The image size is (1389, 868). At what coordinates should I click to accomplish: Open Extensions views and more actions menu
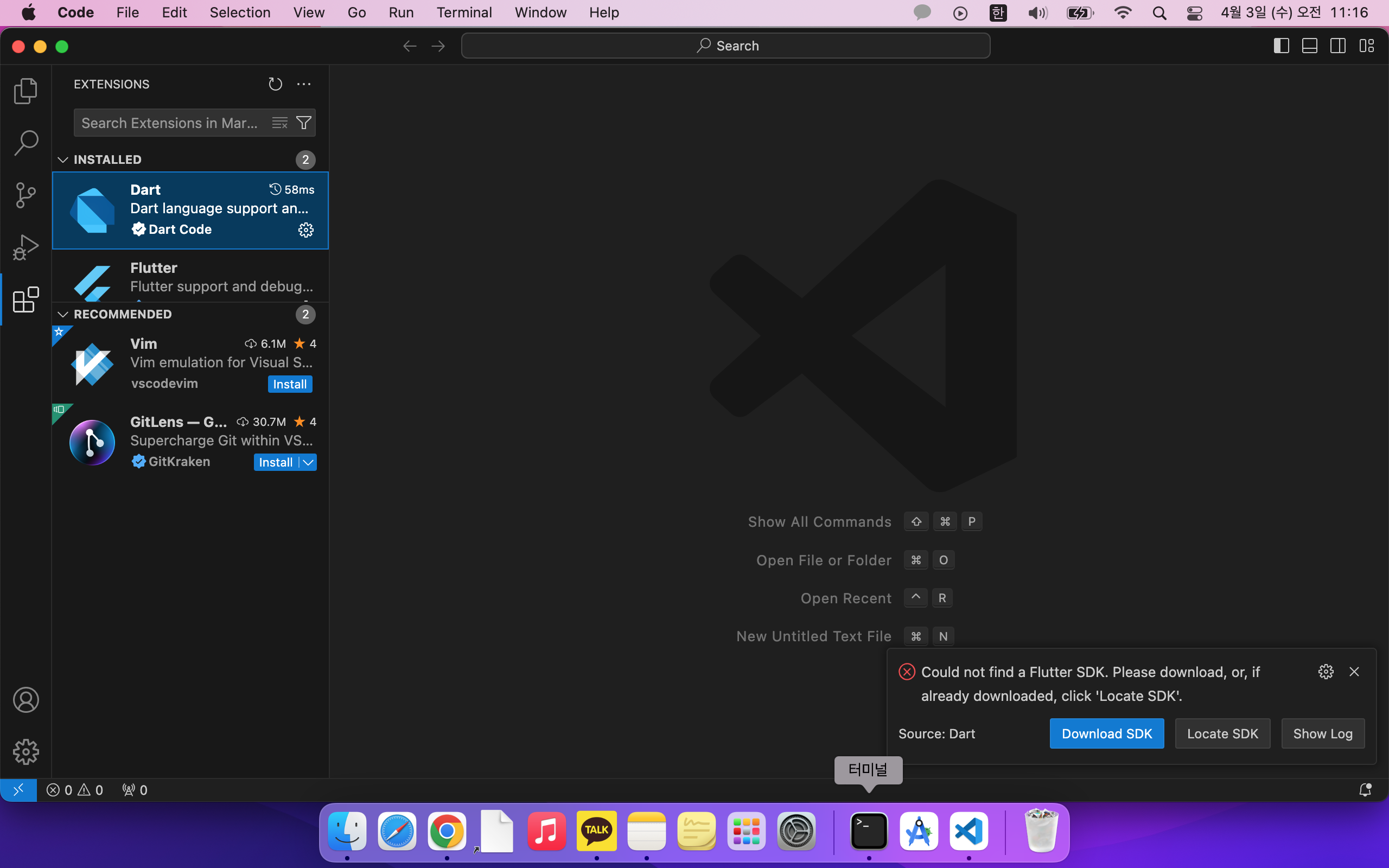click(304, 85)
